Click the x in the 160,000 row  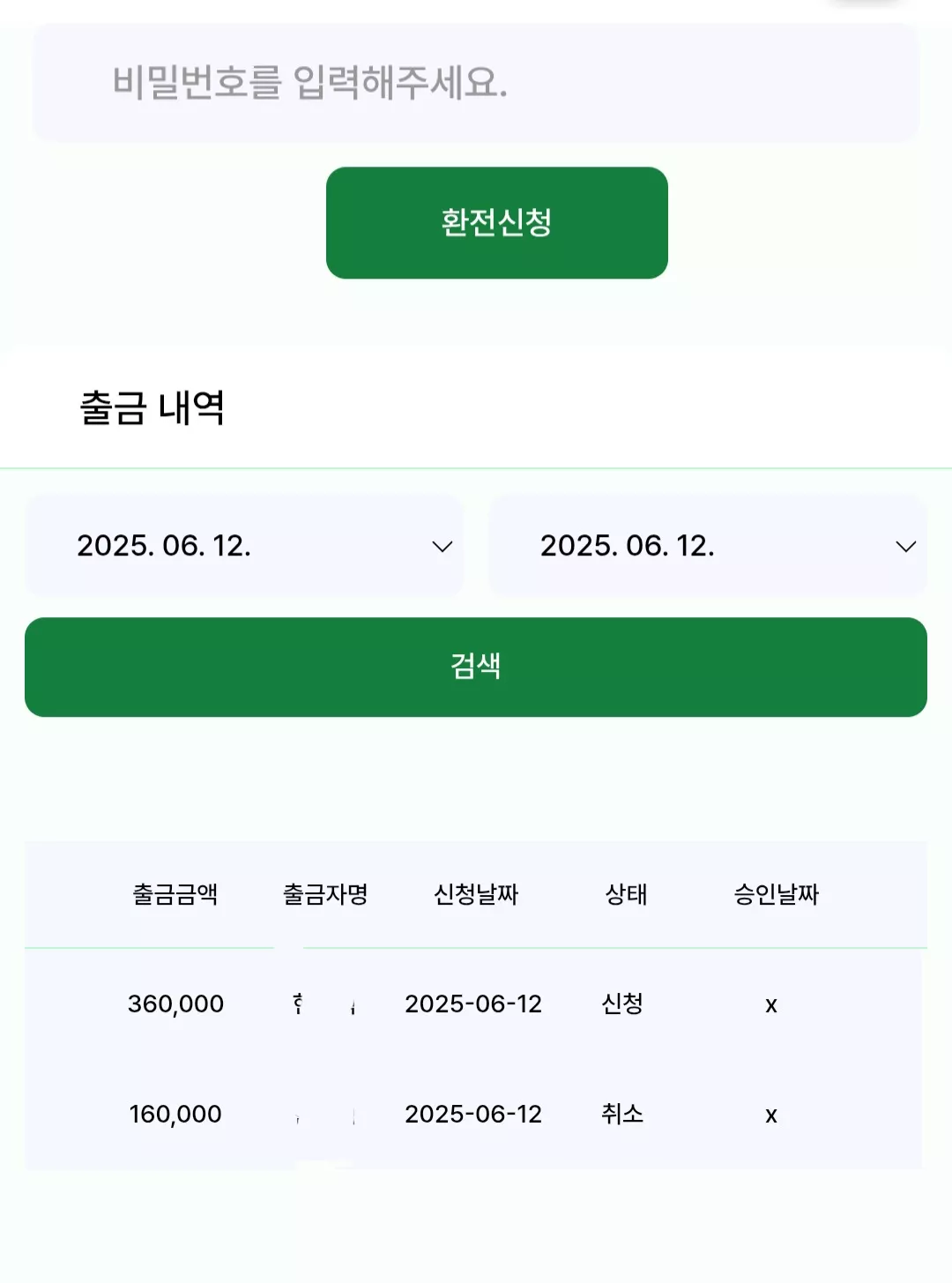[771, 1115]
